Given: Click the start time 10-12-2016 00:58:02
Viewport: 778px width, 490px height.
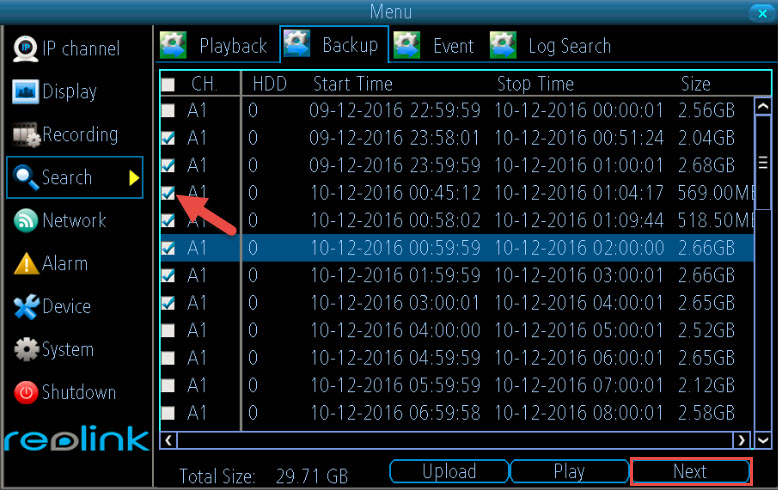Looking at the screenshot, I should (395, 220).
